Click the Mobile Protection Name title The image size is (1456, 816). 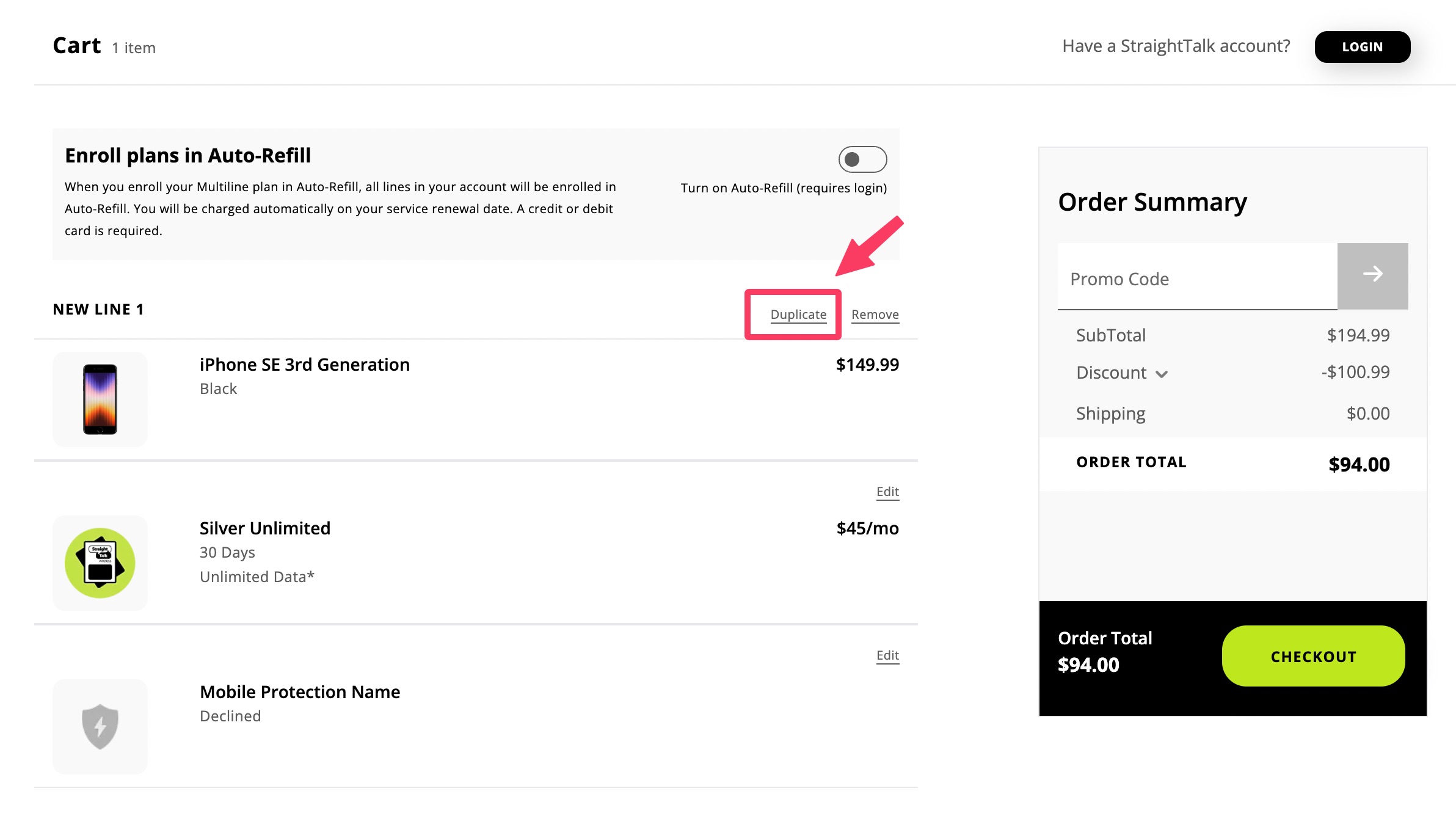299,692
